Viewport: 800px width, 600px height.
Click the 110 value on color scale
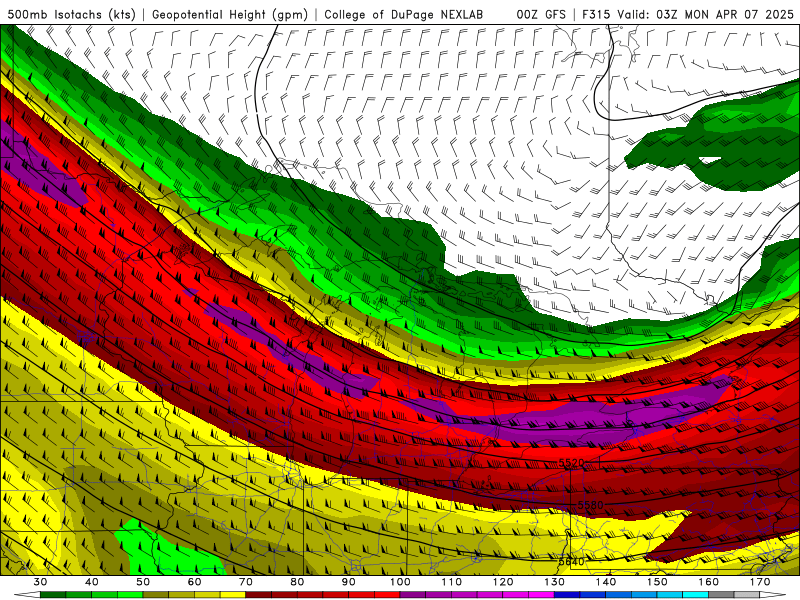(452, 582)
